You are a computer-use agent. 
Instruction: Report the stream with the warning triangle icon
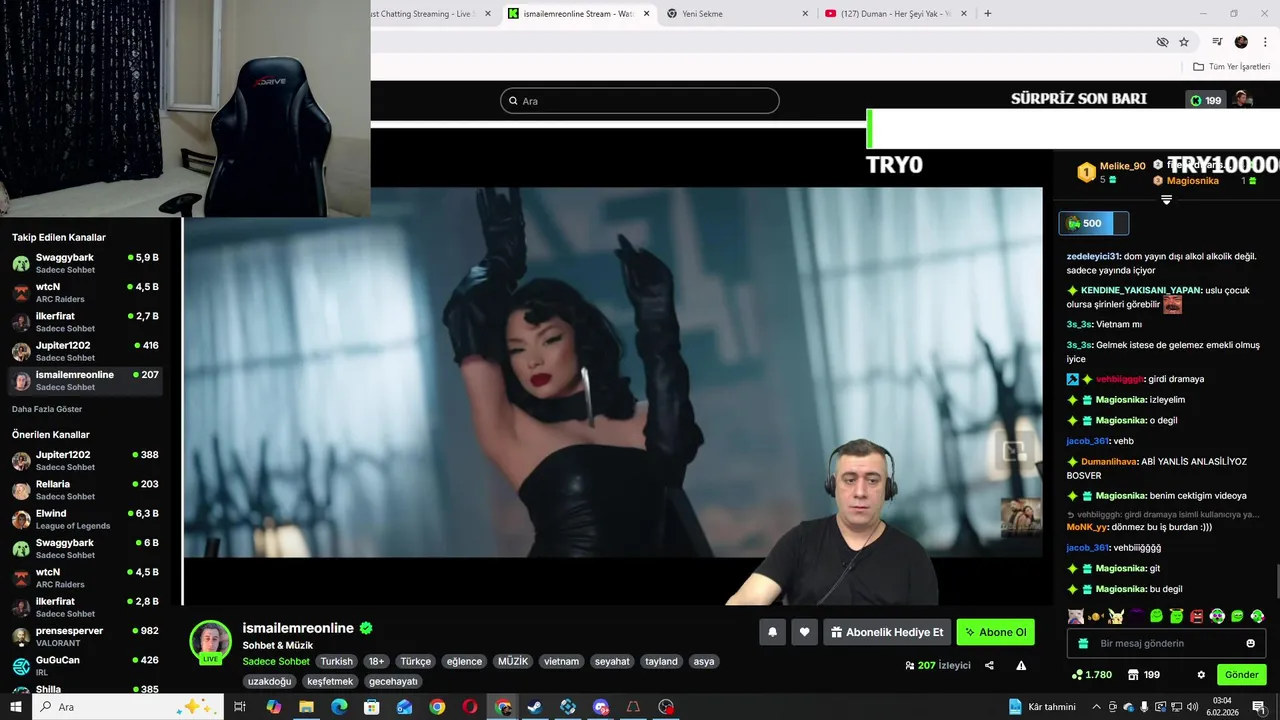(x=1021, y=665)
